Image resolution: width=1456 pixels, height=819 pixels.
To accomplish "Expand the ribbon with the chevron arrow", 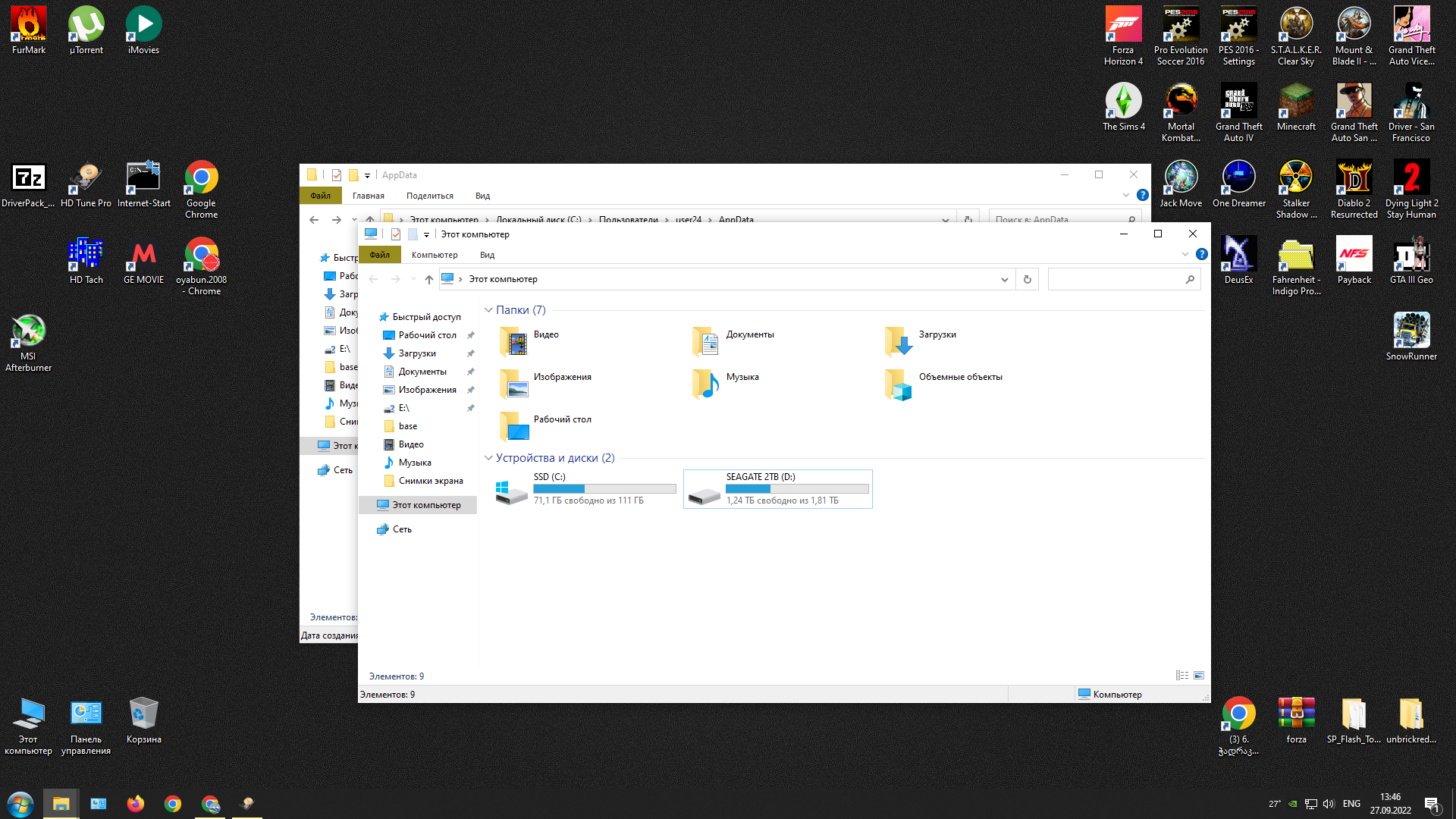I will click(x=1185, y=255).
